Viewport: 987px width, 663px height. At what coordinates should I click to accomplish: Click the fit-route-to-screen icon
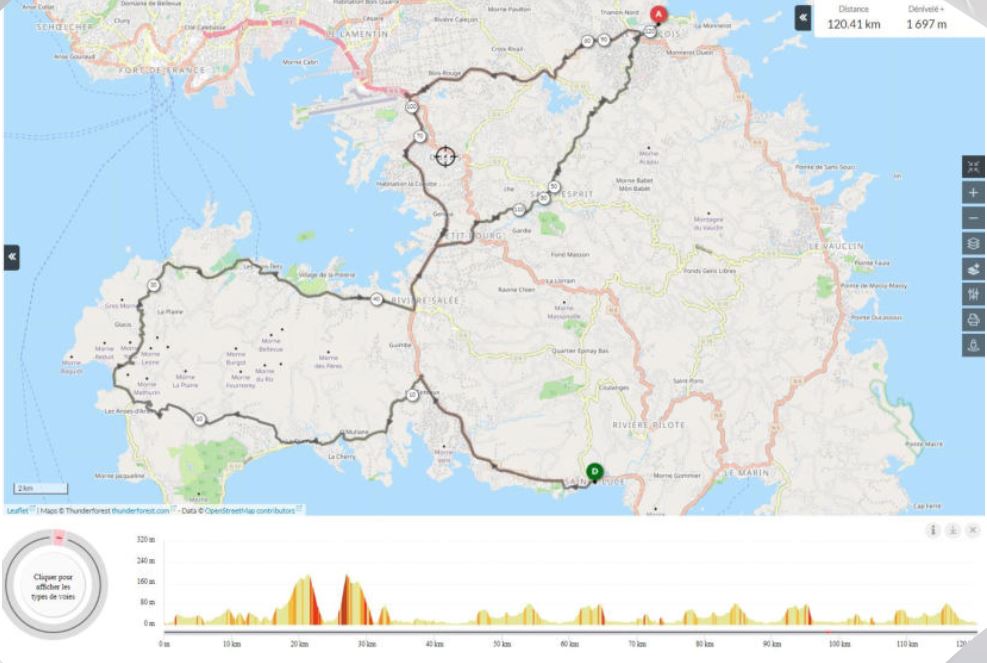973,167
